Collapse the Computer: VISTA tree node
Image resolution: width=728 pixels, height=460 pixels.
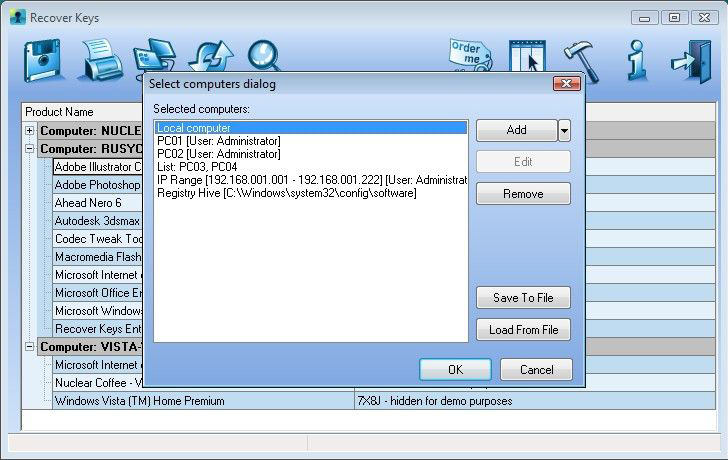point(29,346)
